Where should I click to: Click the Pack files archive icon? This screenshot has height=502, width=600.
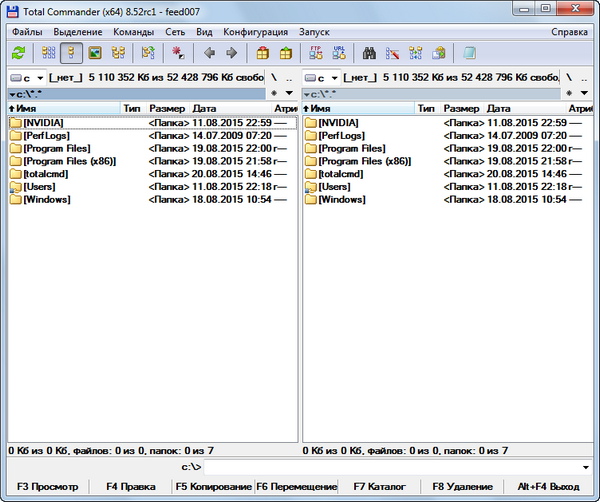(263, 53)
